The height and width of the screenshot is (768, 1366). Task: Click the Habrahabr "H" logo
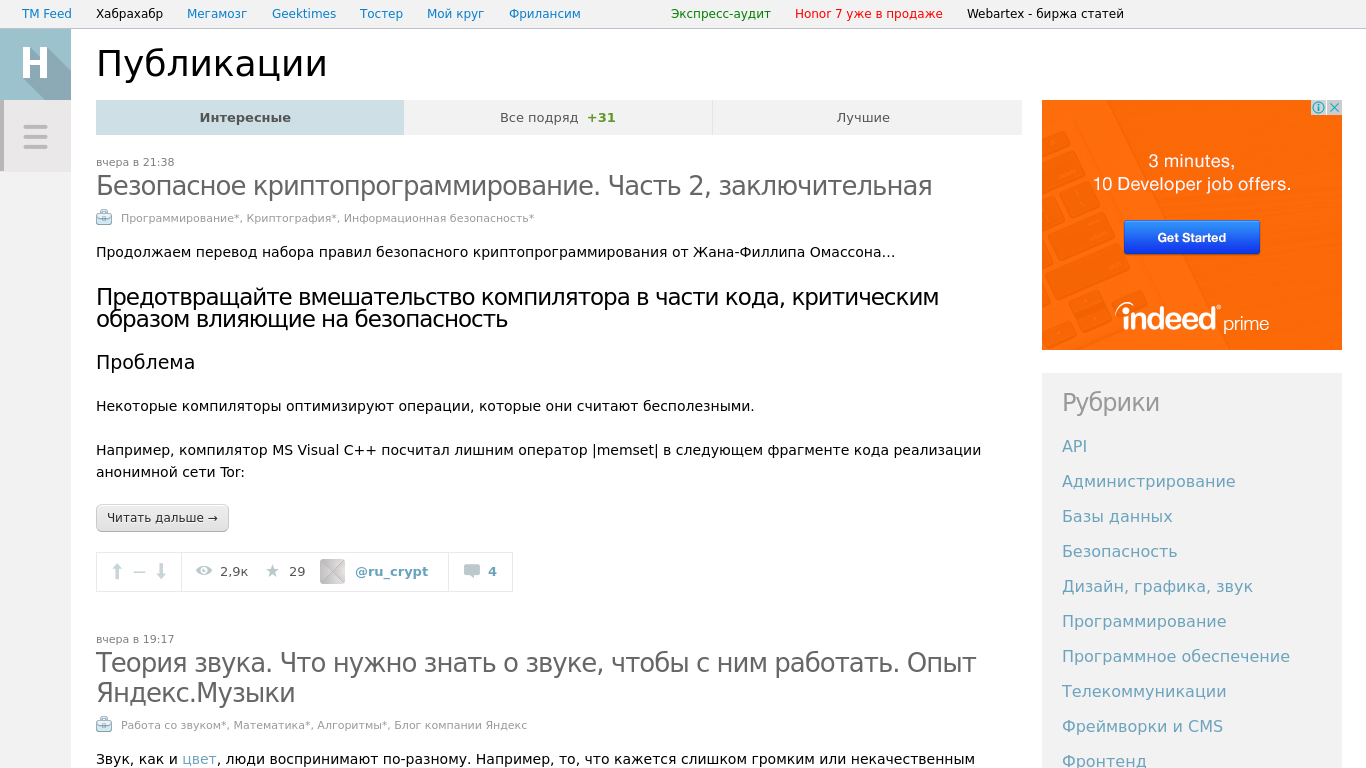click(x=35, y=62)
